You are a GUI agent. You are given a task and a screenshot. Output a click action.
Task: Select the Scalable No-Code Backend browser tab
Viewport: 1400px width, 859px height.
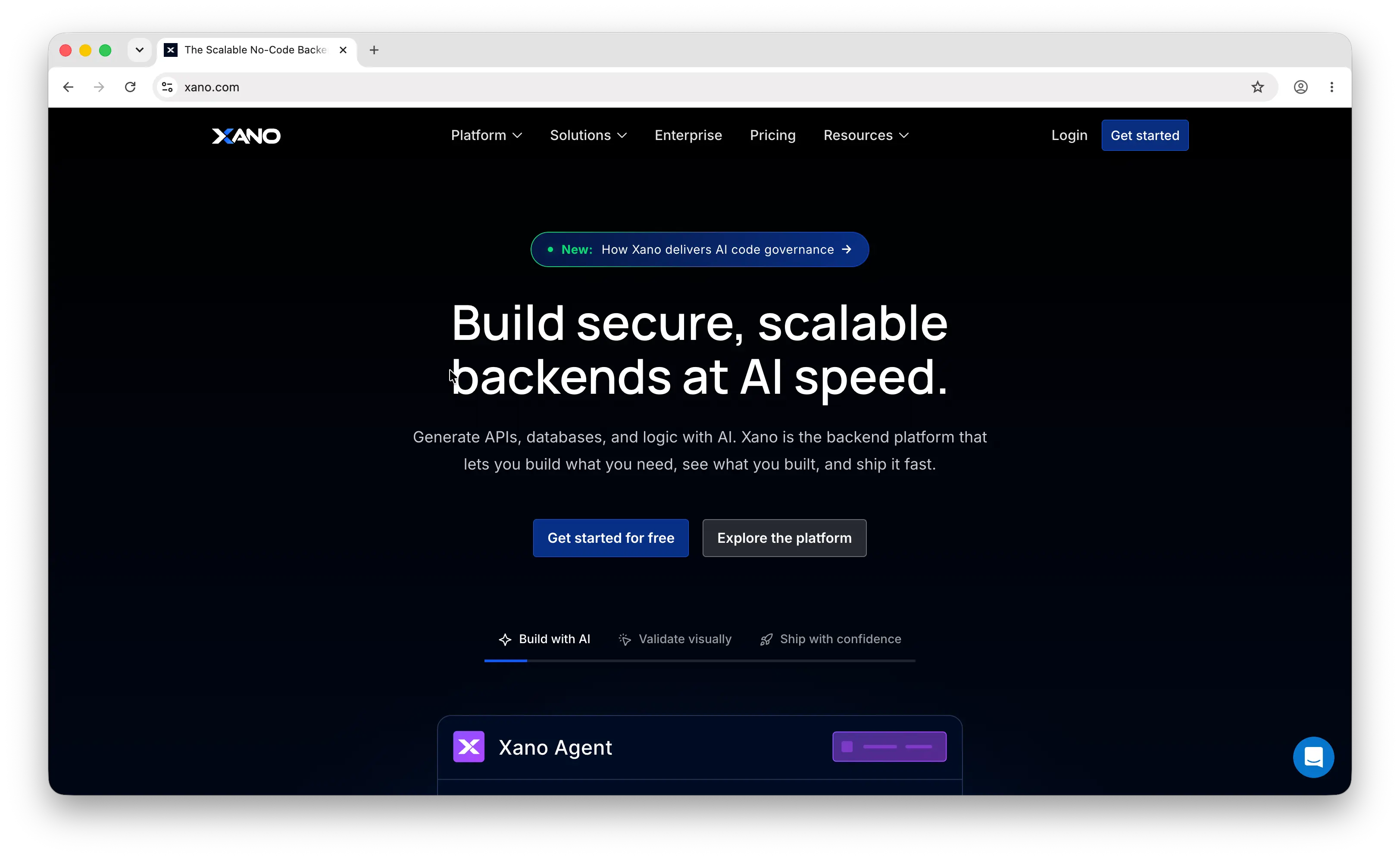(x=256, y=50)
